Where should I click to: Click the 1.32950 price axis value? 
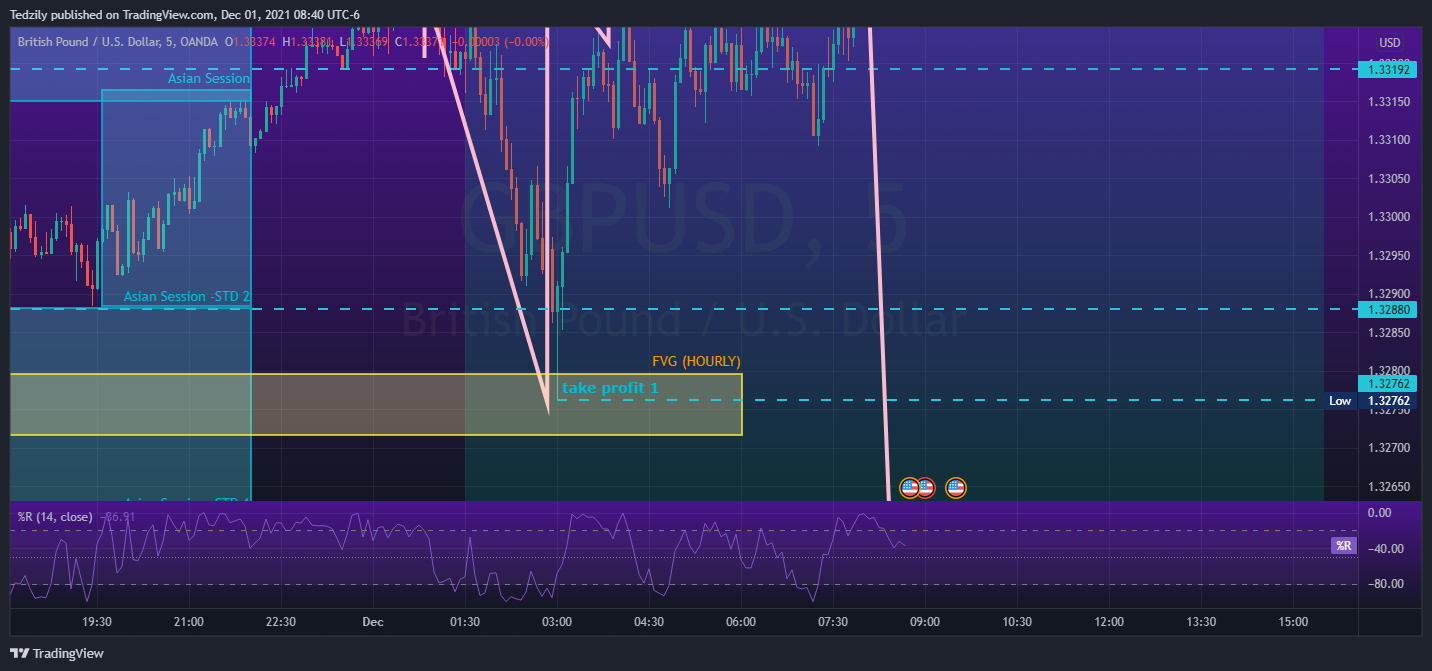click(1389, 256)
